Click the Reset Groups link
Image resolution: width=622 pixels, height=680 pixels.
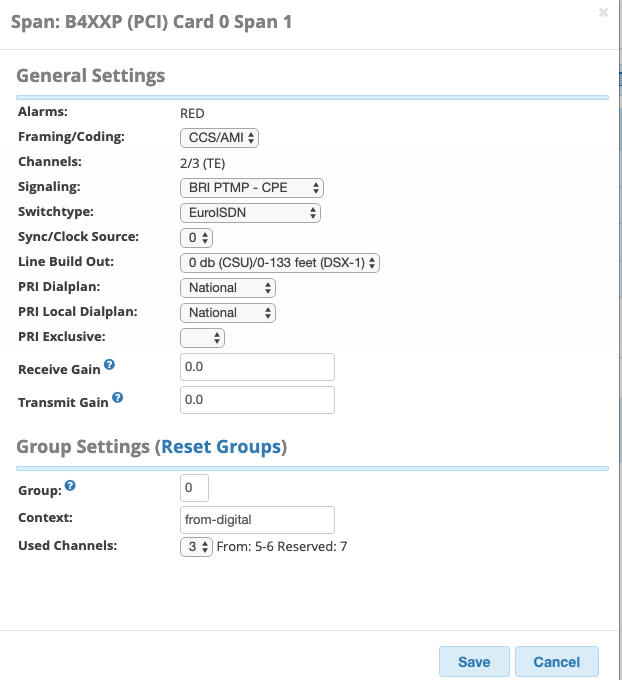[221, 446]
